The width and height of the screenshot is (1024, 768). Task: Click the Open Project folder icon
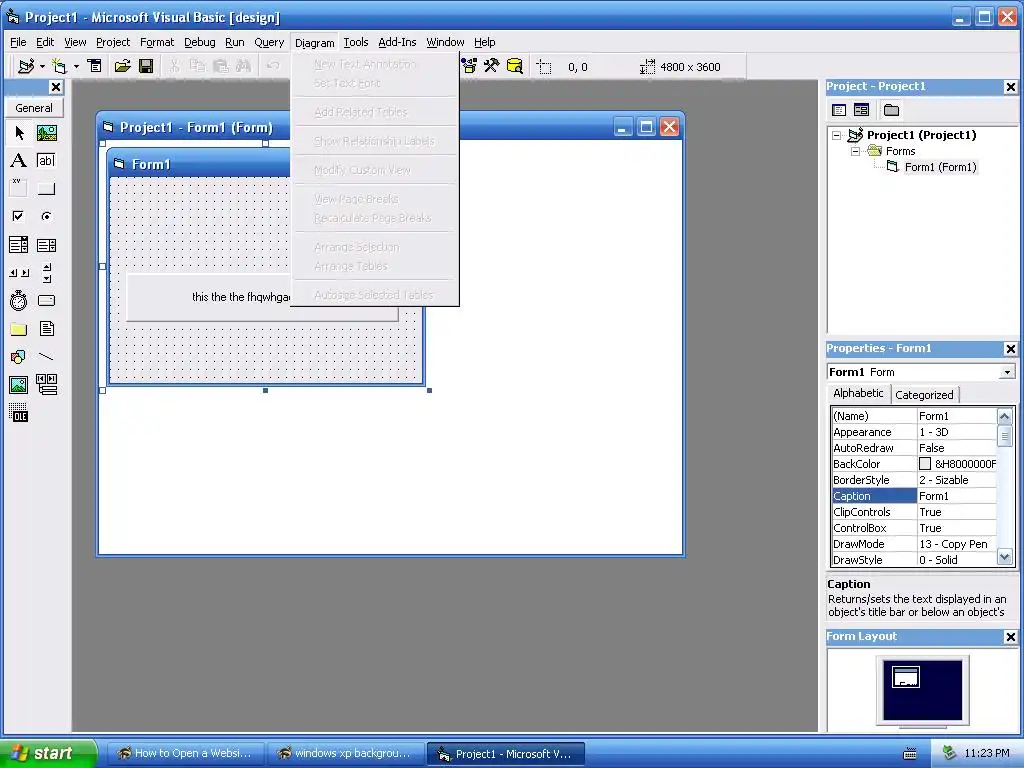coord(122,66)
